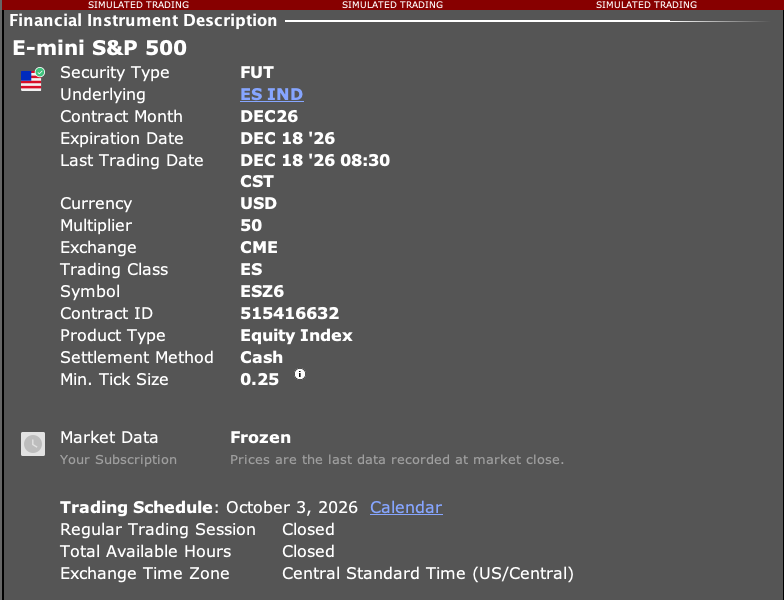Click the Trading Class value ES
784x600 pixels.
pyautogui.click(x=251, y=270)
